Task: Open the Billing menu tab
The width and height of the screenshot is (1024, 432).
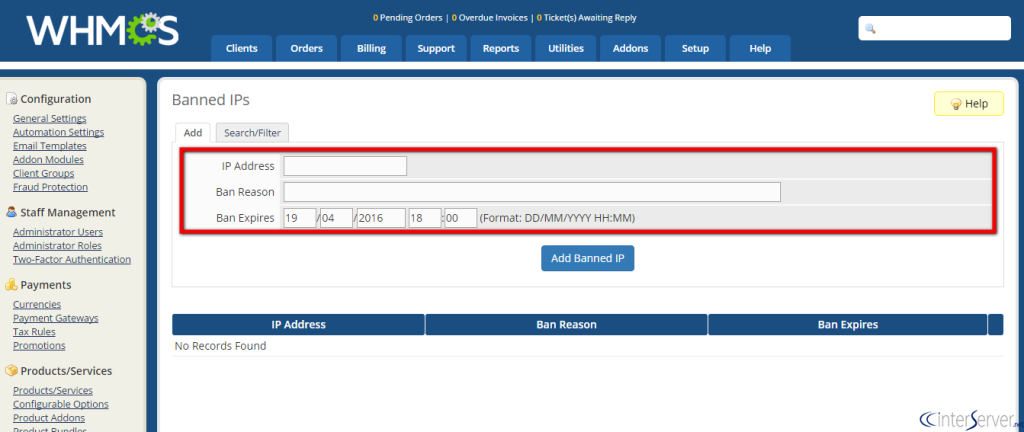Action: coord(371,48)
